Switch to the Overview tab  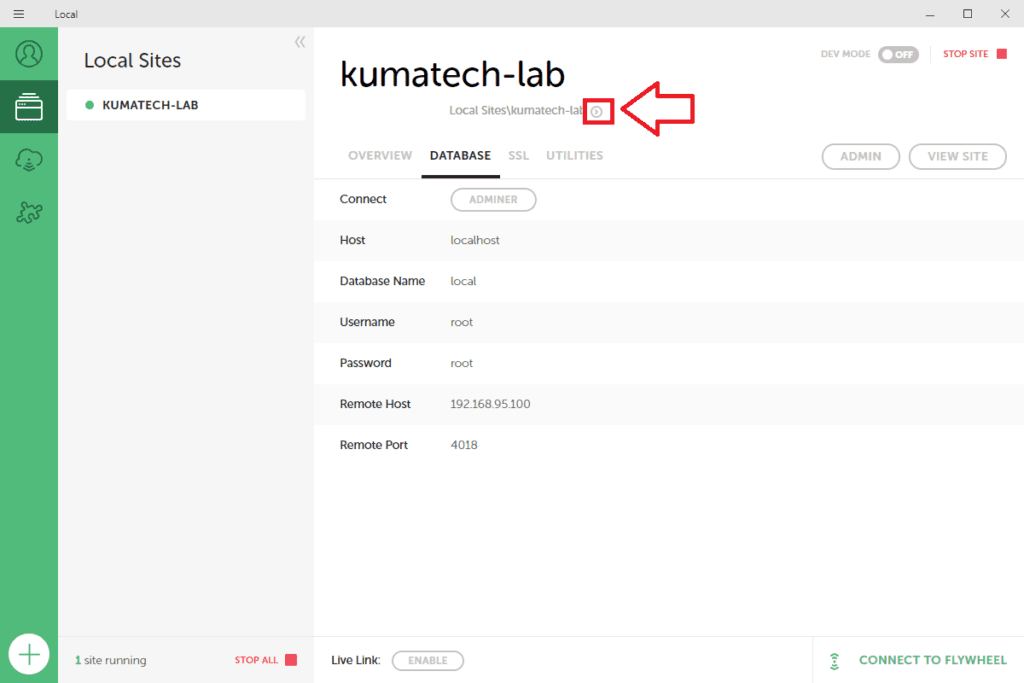[380, 155]
